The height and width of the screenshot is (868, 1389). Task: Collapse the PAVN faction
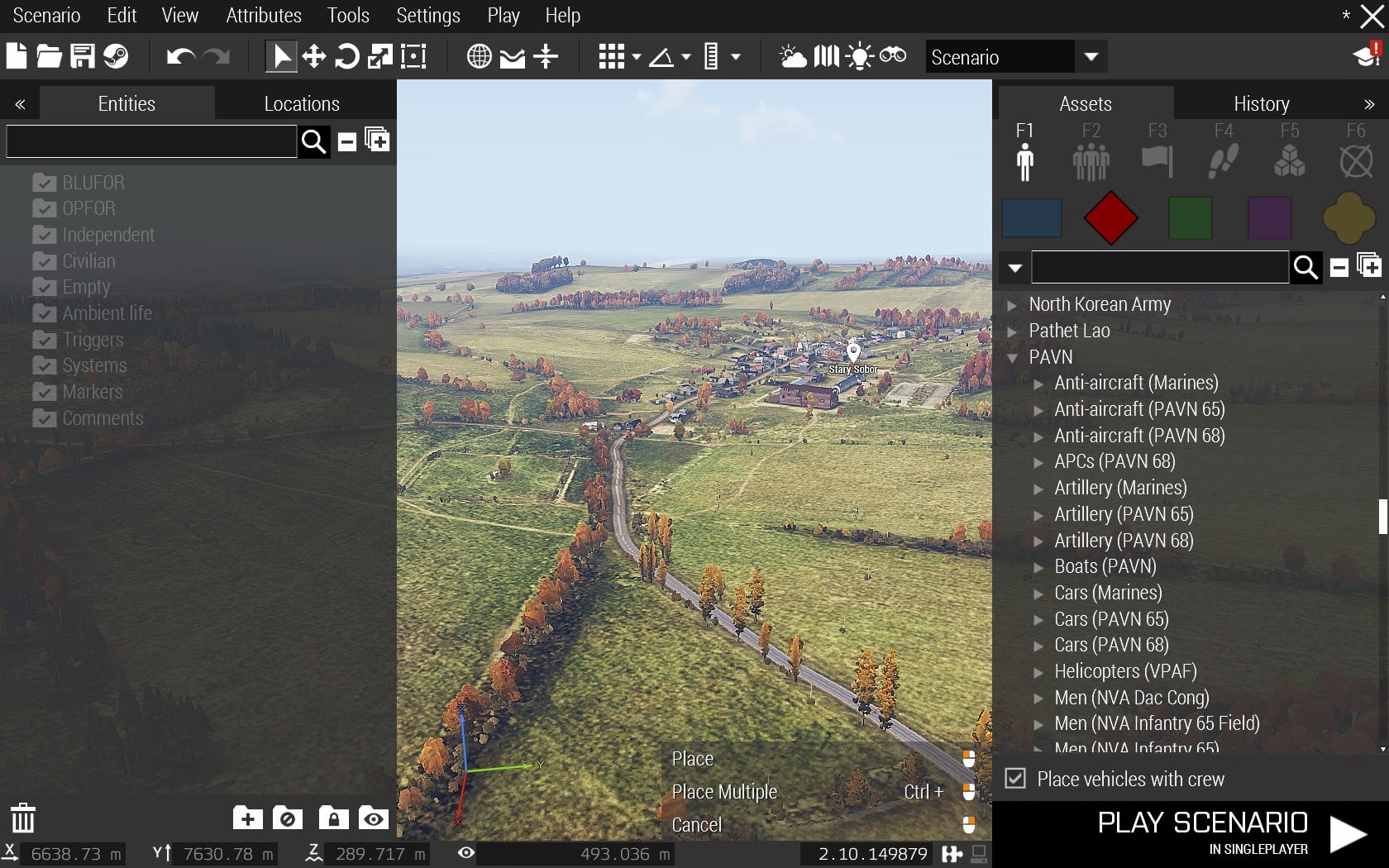(1012, 358)
